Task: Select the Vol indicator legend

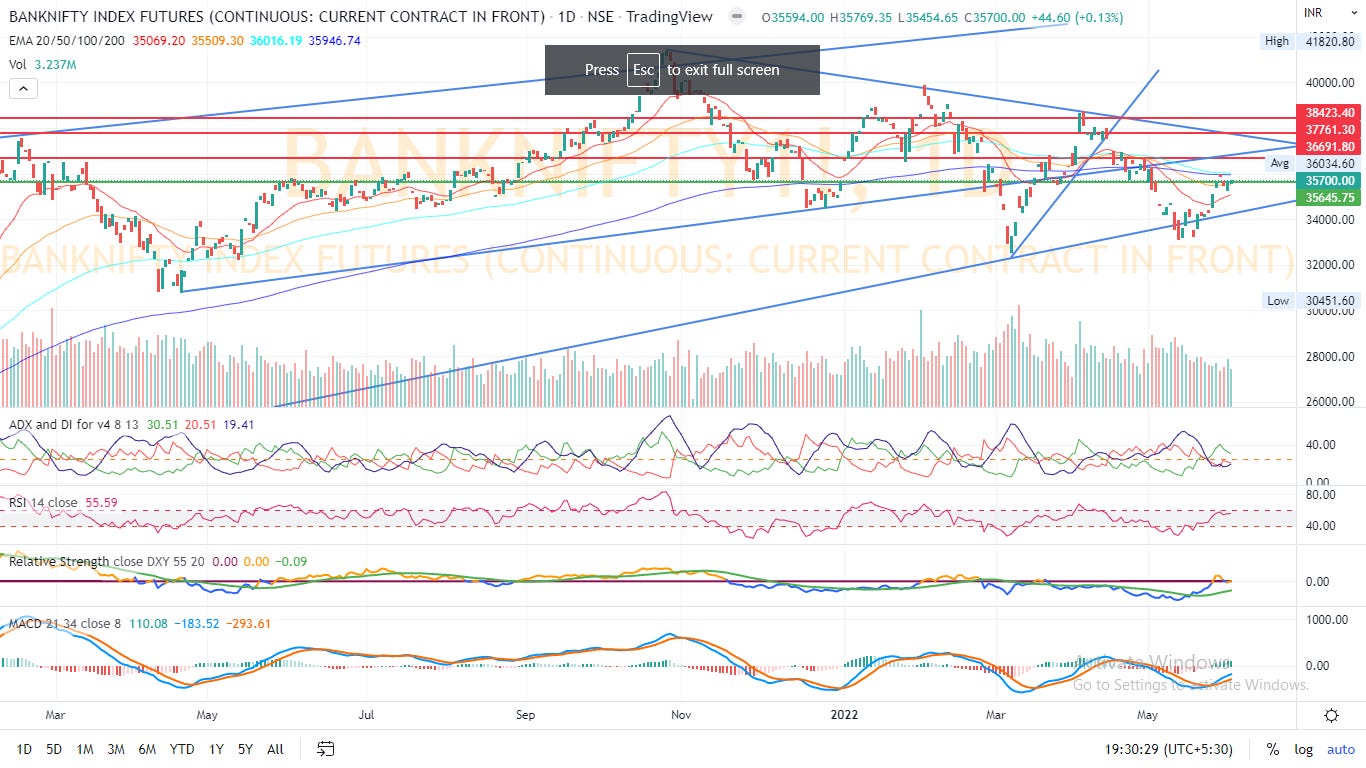Action: click(19, 64)
